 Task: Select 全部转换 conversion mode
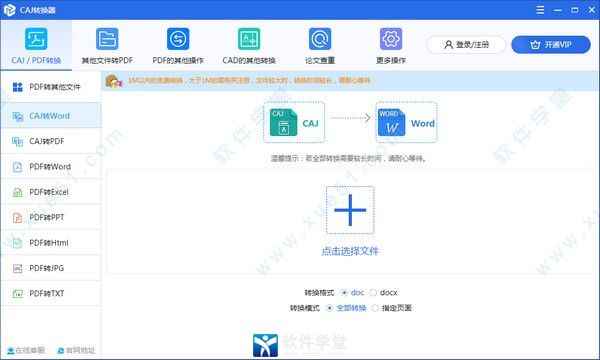(x=329, y=308)
